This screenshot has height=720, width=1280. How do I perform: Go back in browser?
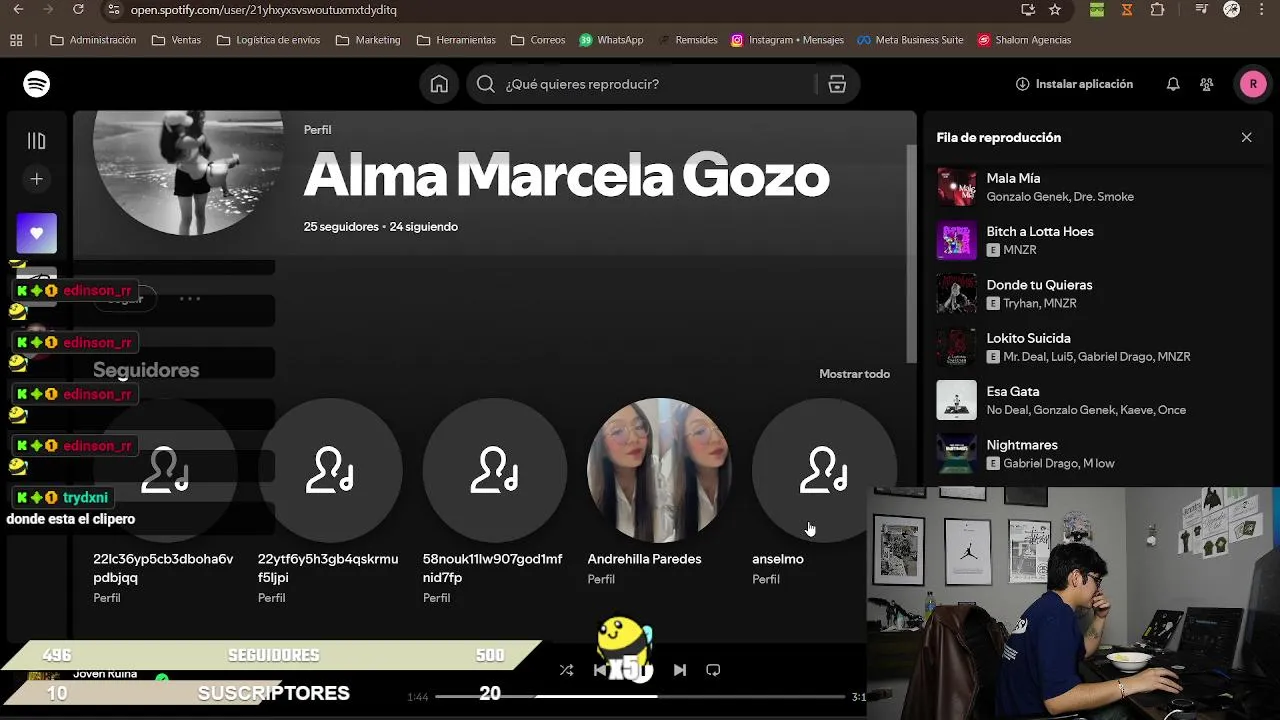click(x=18, y=10)
